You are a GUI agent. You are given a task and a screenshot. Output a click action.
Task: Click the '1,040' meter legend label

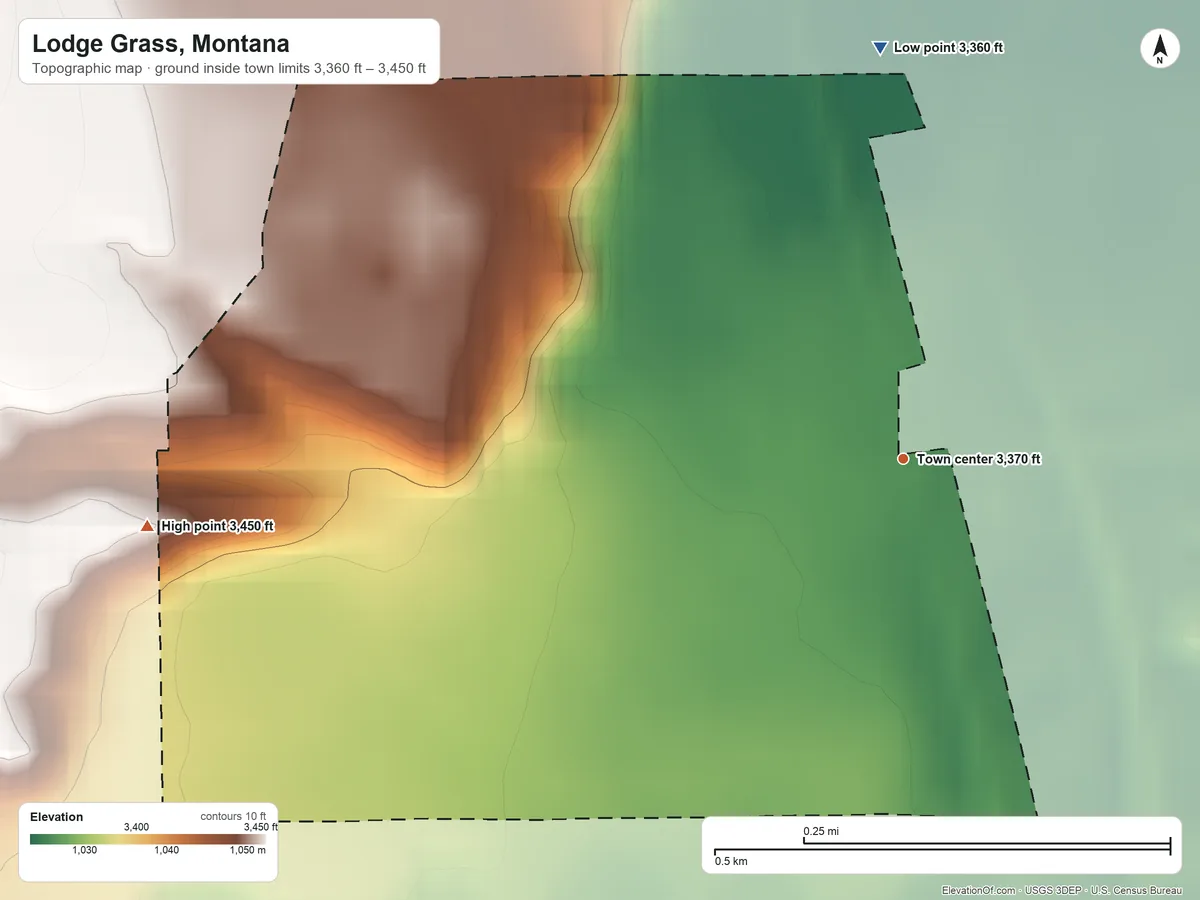[167, 850]
